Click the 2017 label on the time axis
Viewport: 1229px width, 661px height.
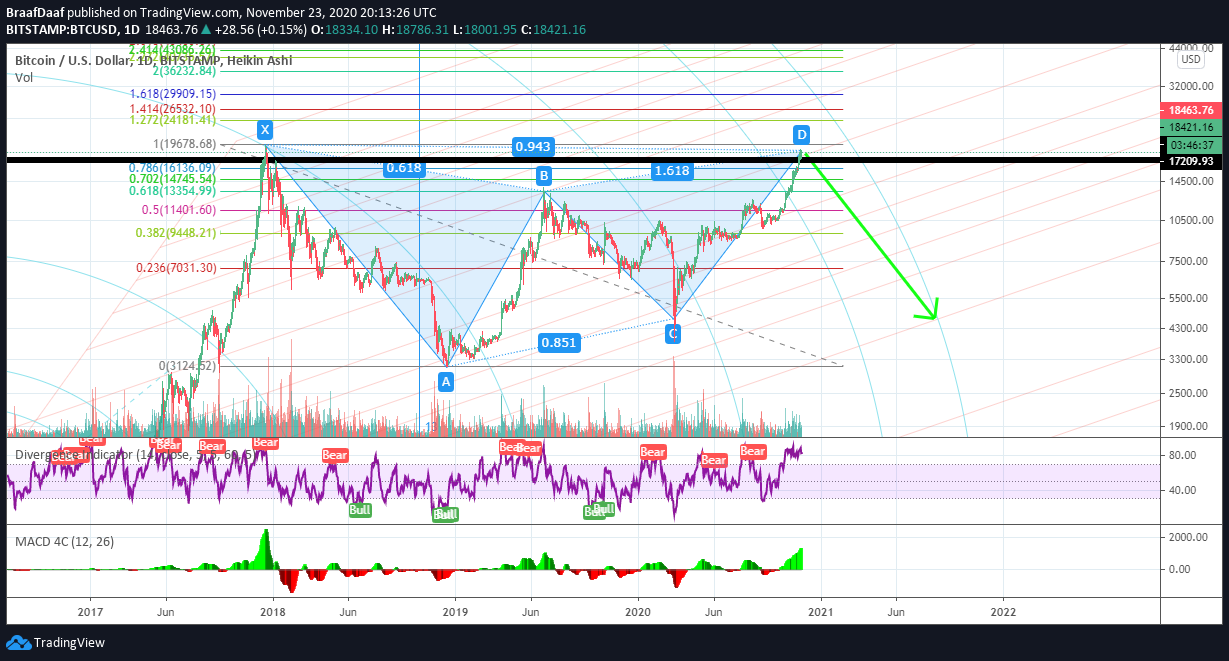coord(90,610)
